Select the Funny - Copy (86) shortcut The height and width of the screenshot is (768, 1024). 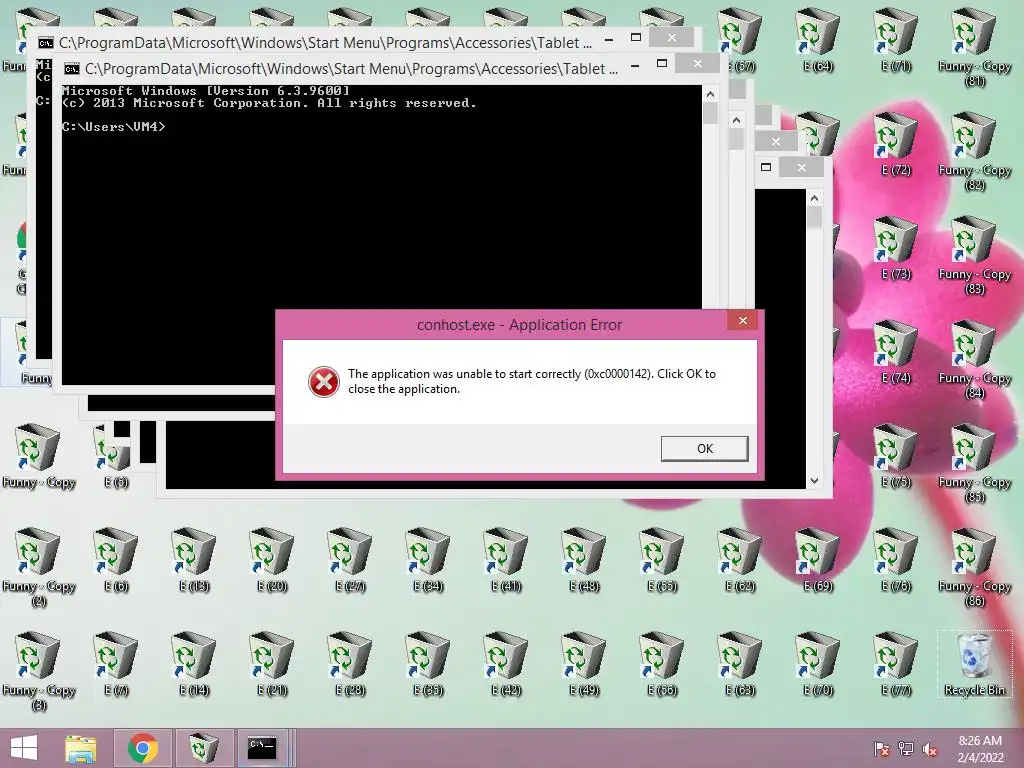974,567
